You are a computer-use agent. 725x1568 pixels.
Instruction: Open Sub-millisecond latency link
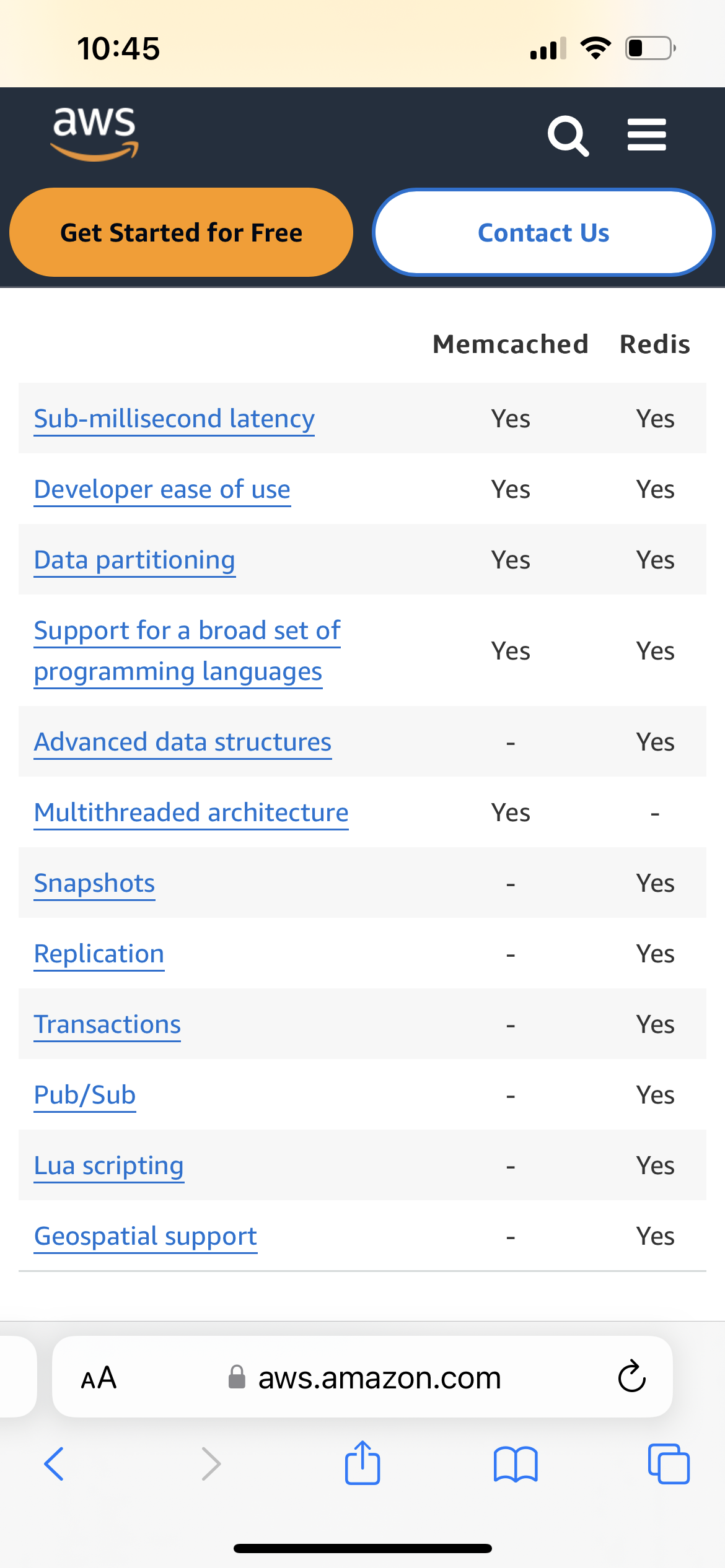[x=174, y=419]
